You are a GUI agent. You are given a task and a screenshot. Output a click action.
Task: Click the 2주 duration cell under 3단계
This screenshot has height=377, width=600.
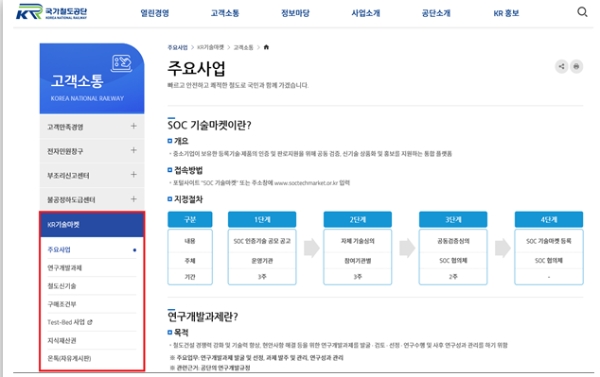pyautogui.click(x=453, y=276)
